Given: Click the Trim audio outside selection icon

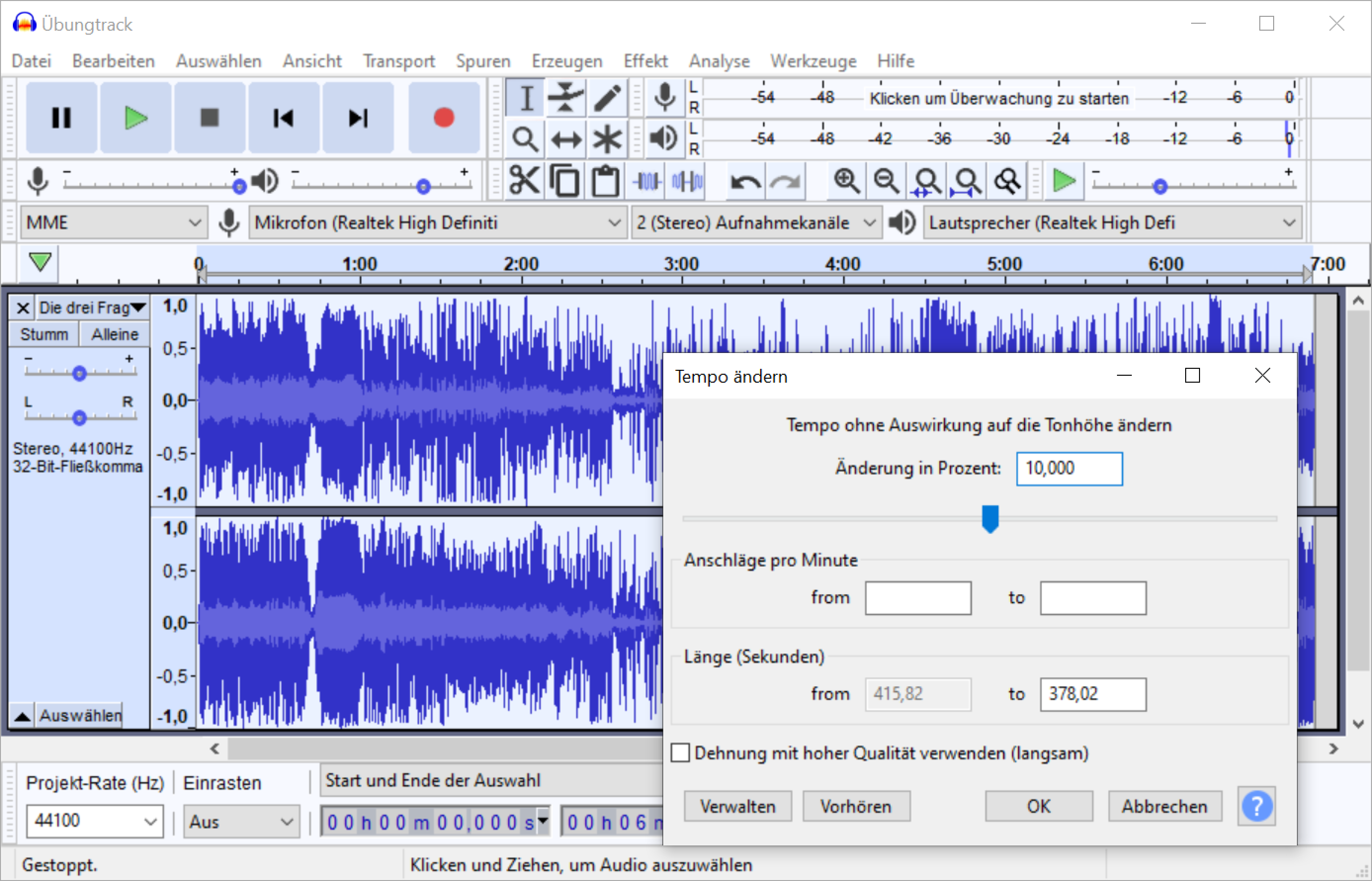Looking at the screenshot, I should pos(647,181).
